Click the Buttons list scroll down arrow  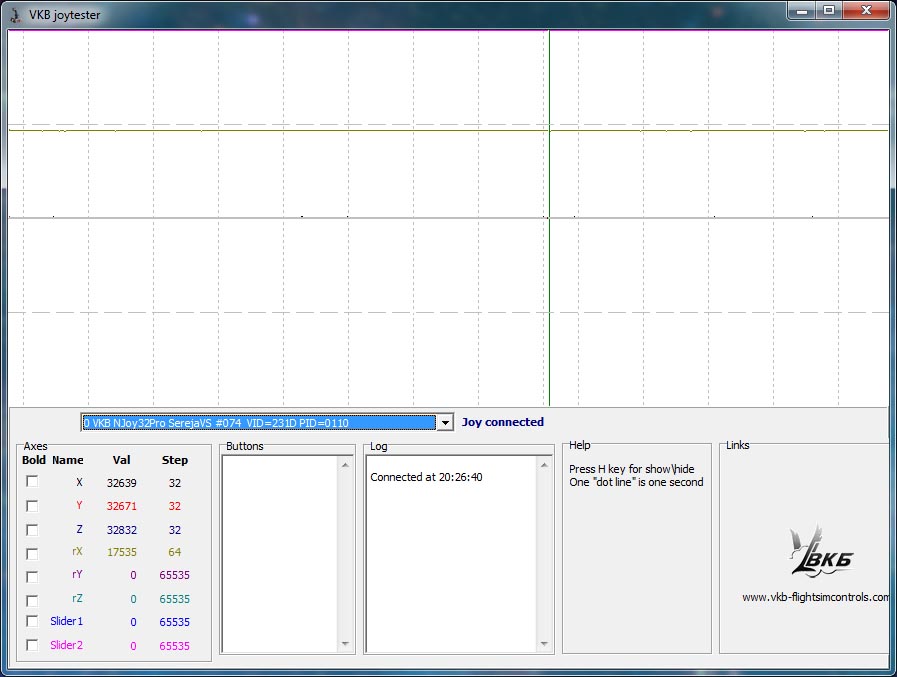coord(346,644)
